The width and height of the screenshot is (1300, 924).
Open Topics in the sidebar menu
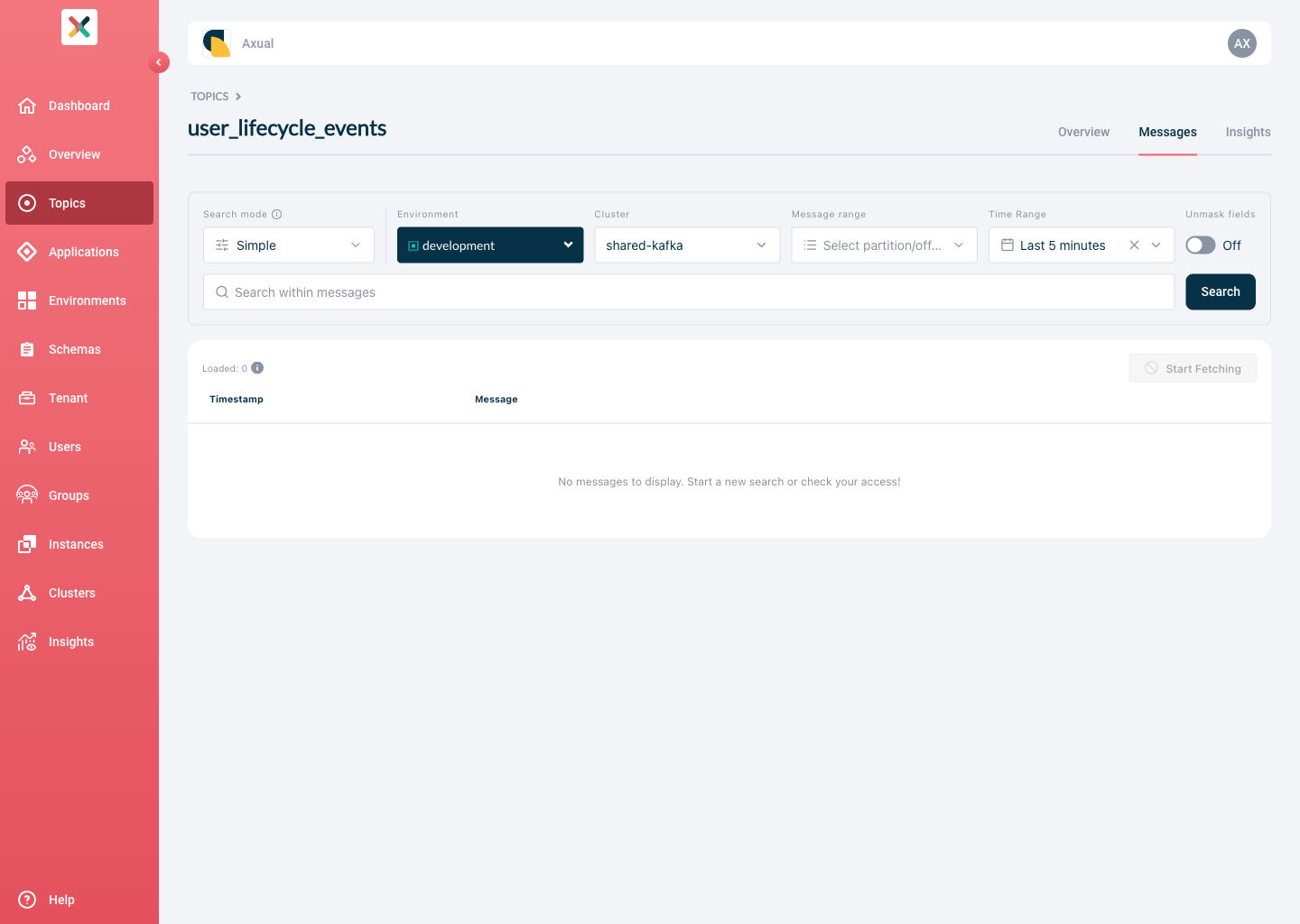(x=79, y=203)
